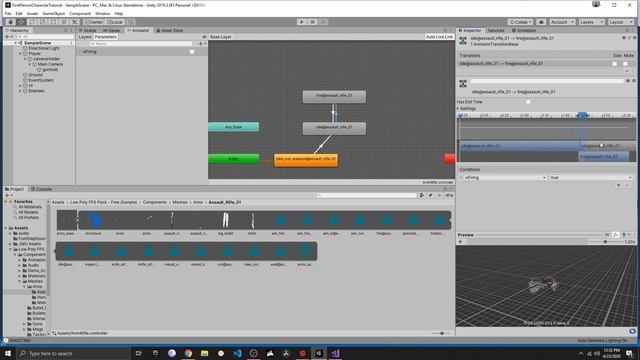
Task: Switch to the Console tab
Action: [42, 189]
